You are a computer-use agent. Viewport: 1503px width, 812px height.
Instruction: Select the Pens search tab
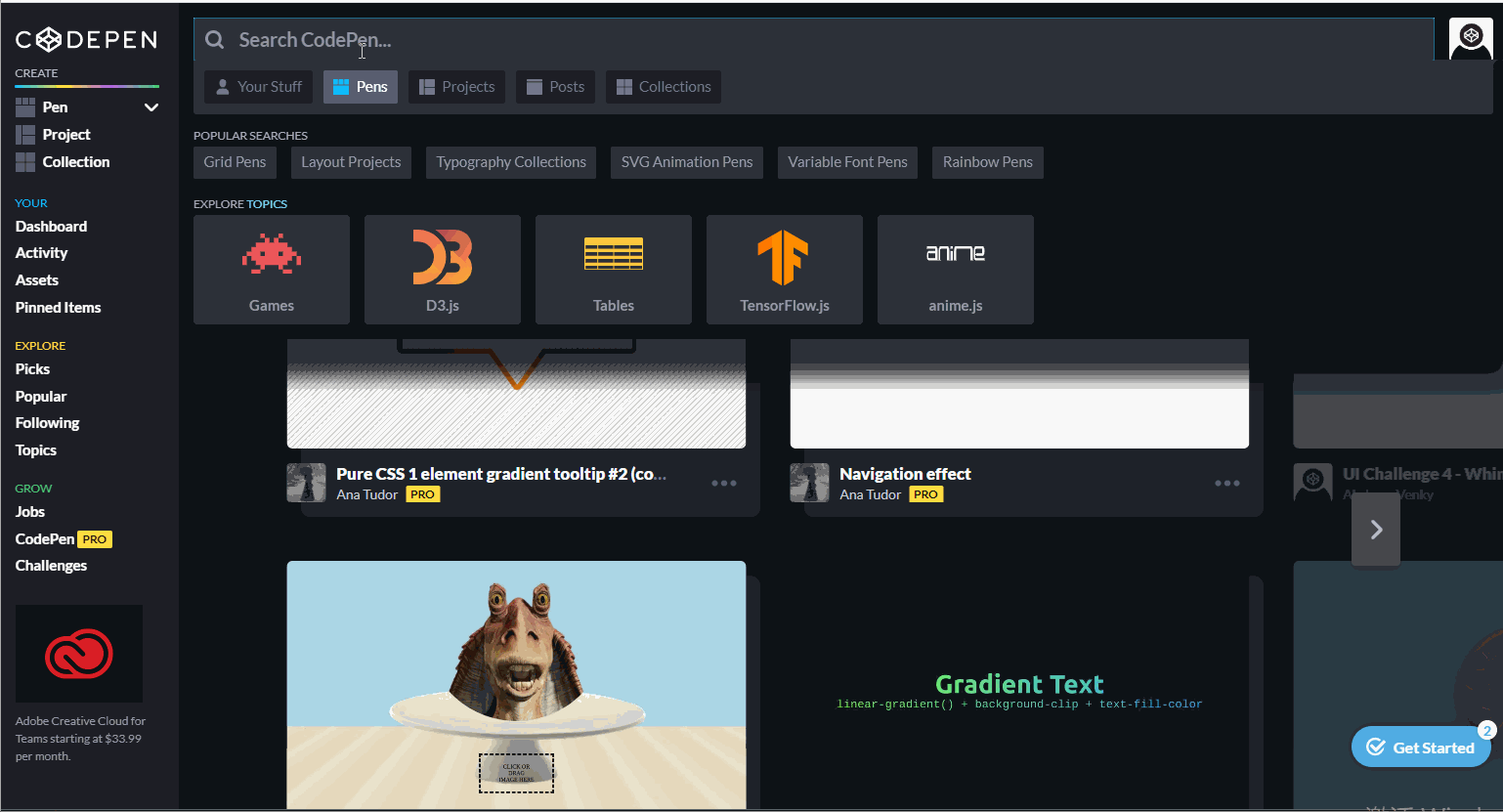pos(361,87)
